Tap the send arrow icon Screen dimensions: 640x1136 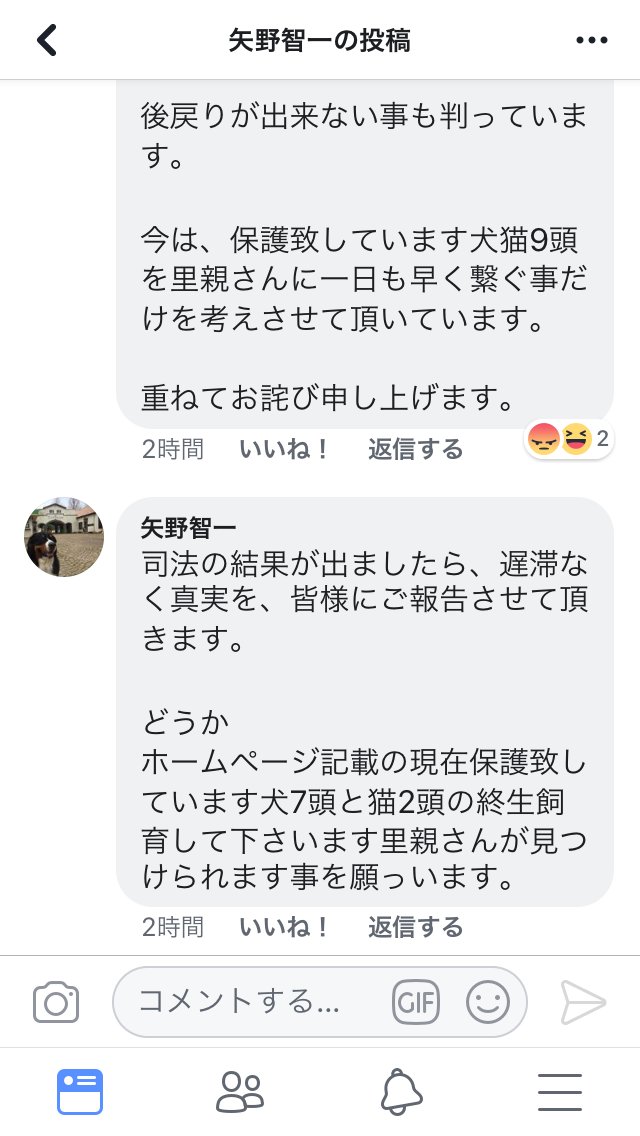[x=582, y=1001]
